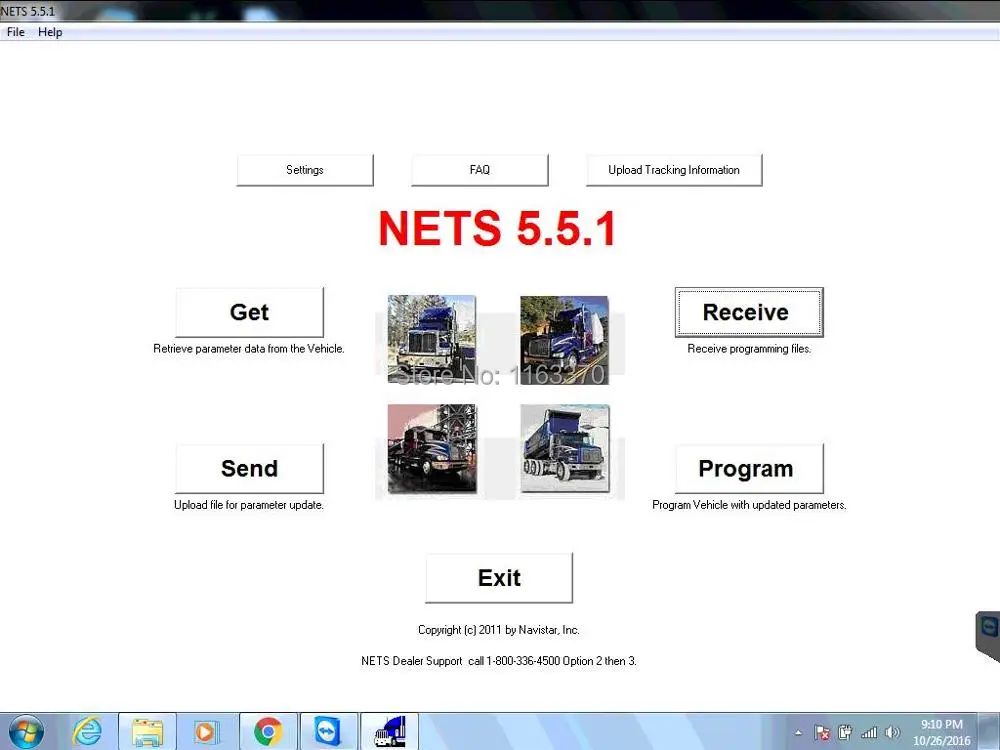The height and width of the screenshot is (750, 1000).
Task: Click Upload Tracking Information button
Action: tap(674, 170)
